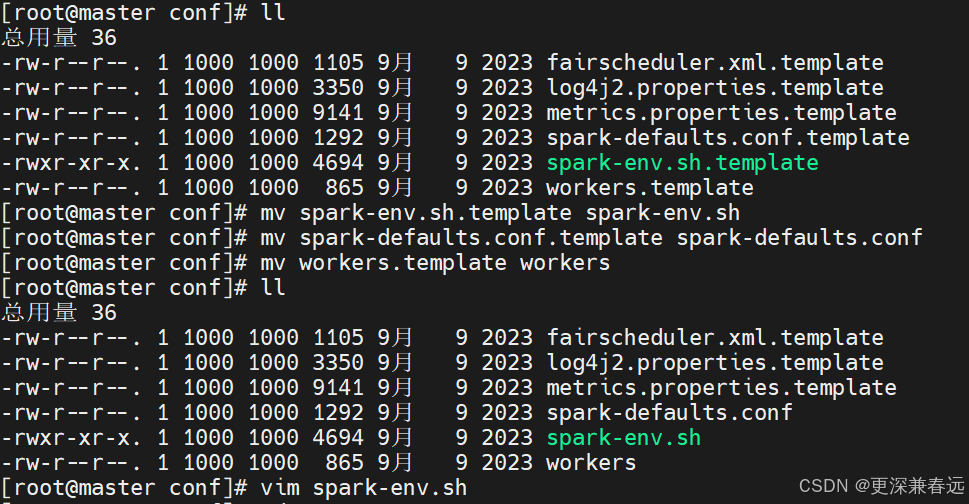The image size is (969, 504).
Task: Click the first 总用量 36 line
Action: 59,38
